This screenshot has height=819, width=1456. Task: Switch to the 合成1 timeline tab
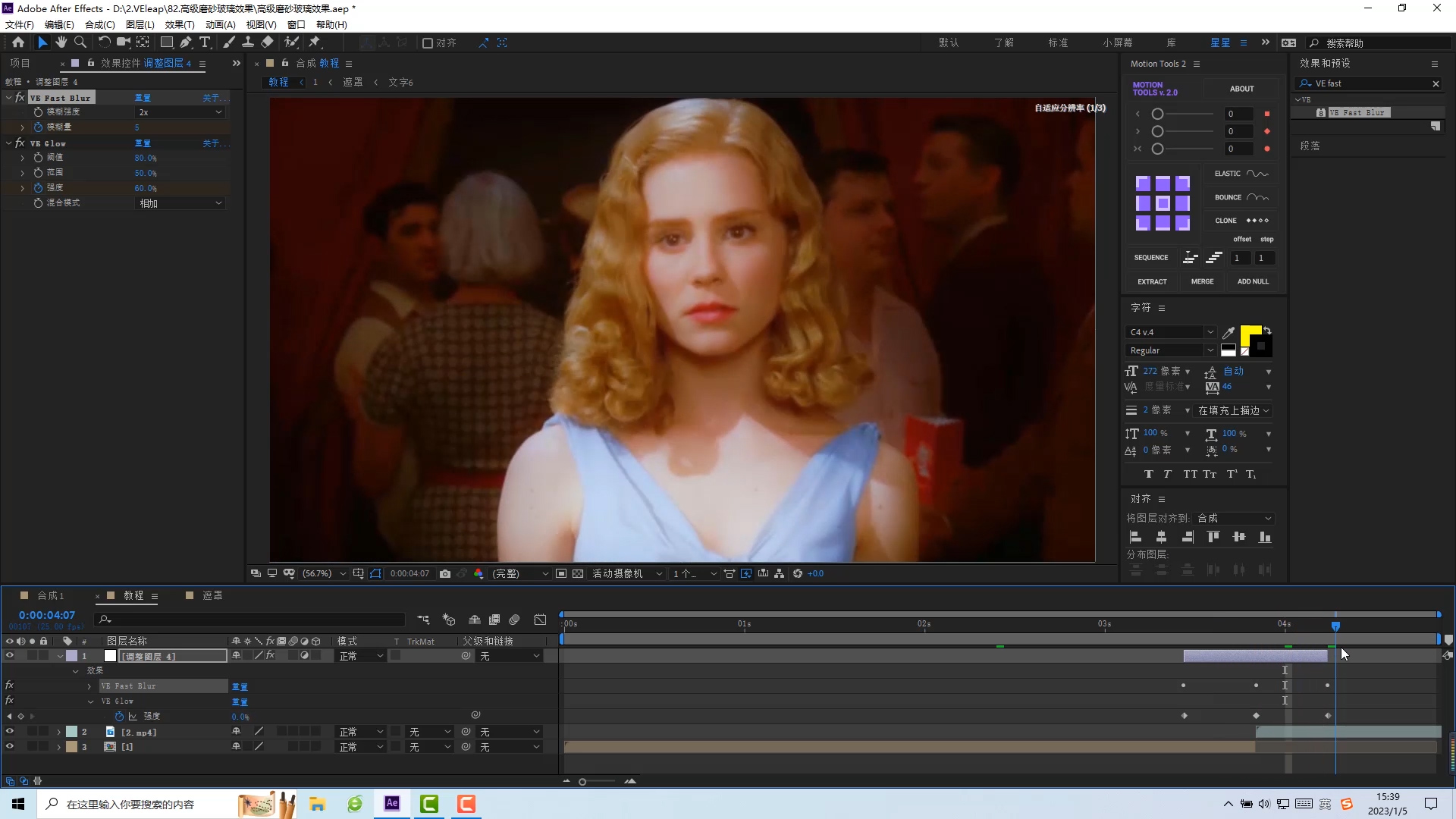pyautogui.click(x=51, y=596)
